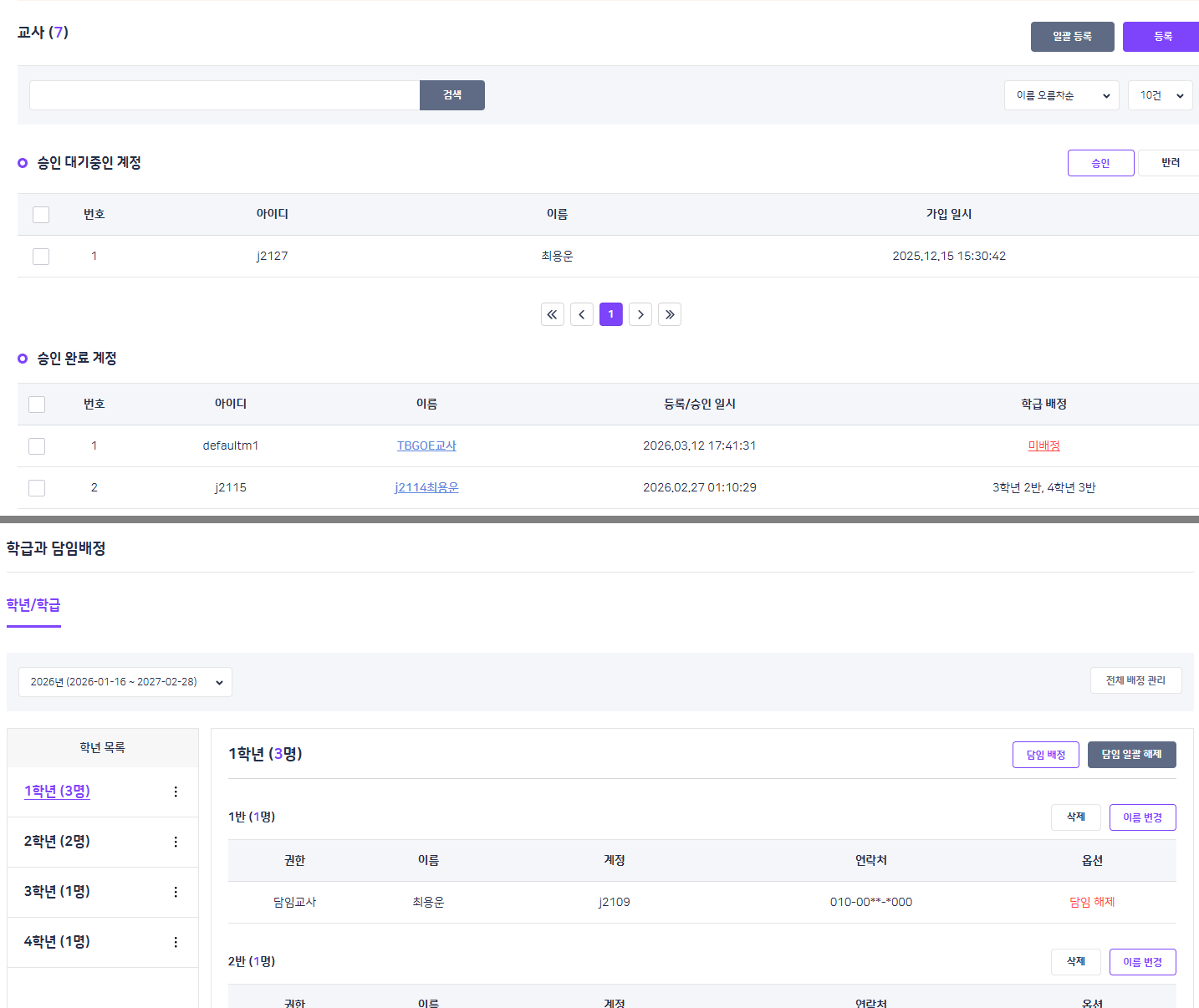Screen dimensions: 1199x1008
Task: Open the 이름 오름차순 sort dropdown
Action: pos(1061,95)
